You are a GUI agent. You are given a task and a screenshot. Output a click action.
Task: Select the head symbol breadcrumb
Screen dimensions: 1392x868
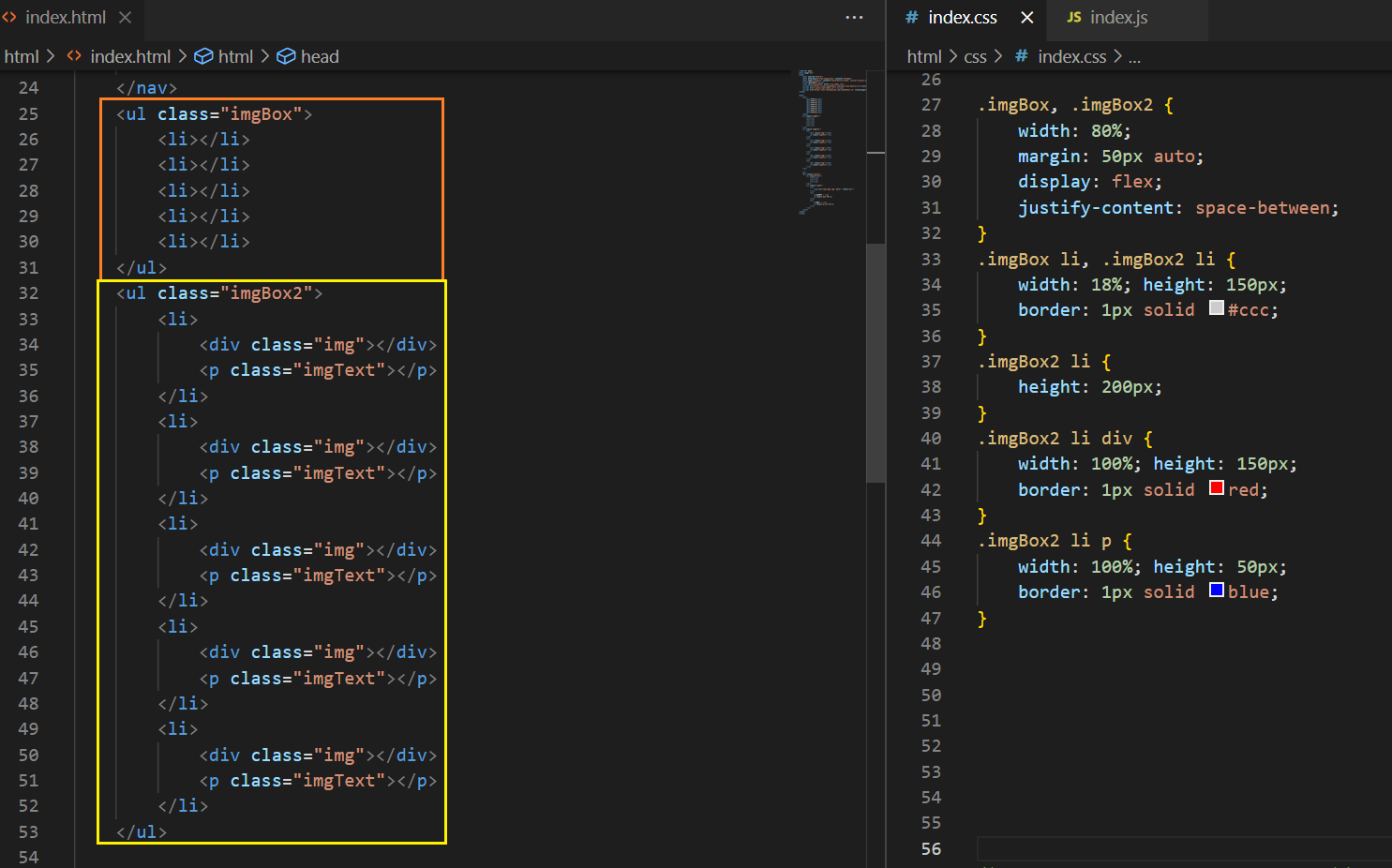[x=320, y=57]
